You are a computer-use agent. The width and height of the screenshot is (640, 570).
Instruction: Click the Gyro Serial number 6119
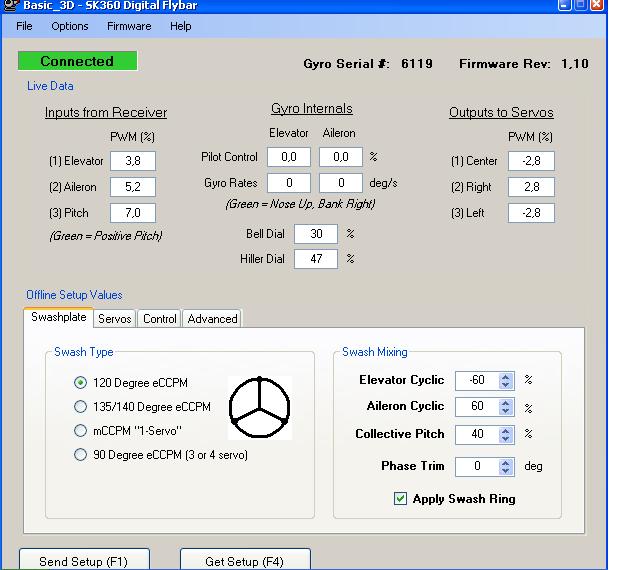click(x=417, y=64)
